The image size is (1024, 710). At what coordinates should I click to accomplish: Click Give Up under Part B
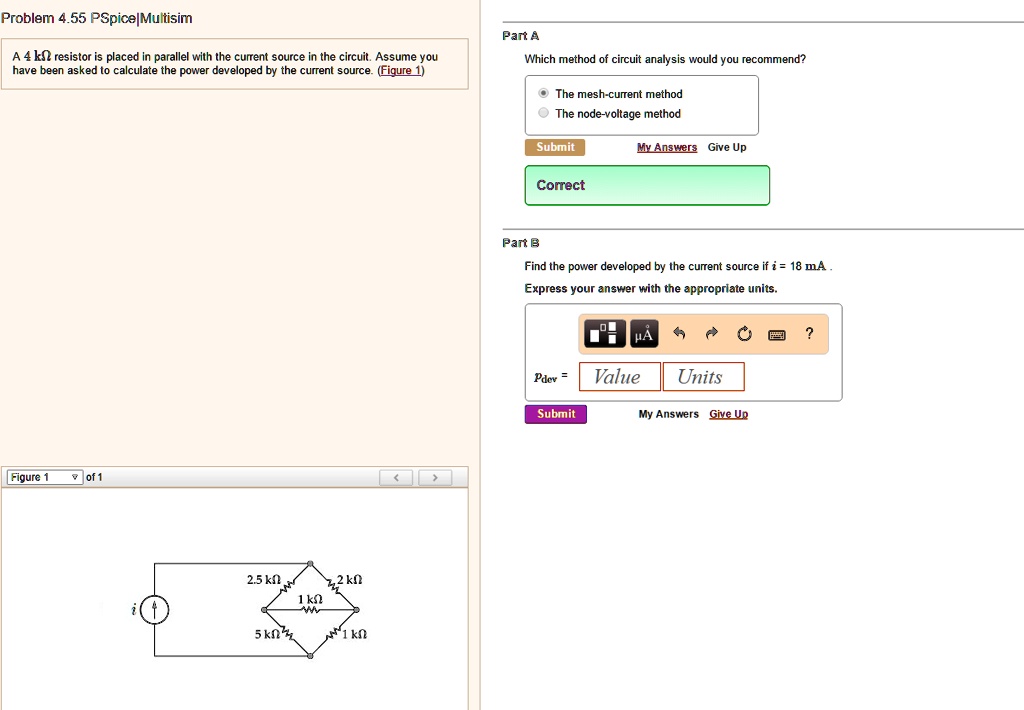pos(728,413)
